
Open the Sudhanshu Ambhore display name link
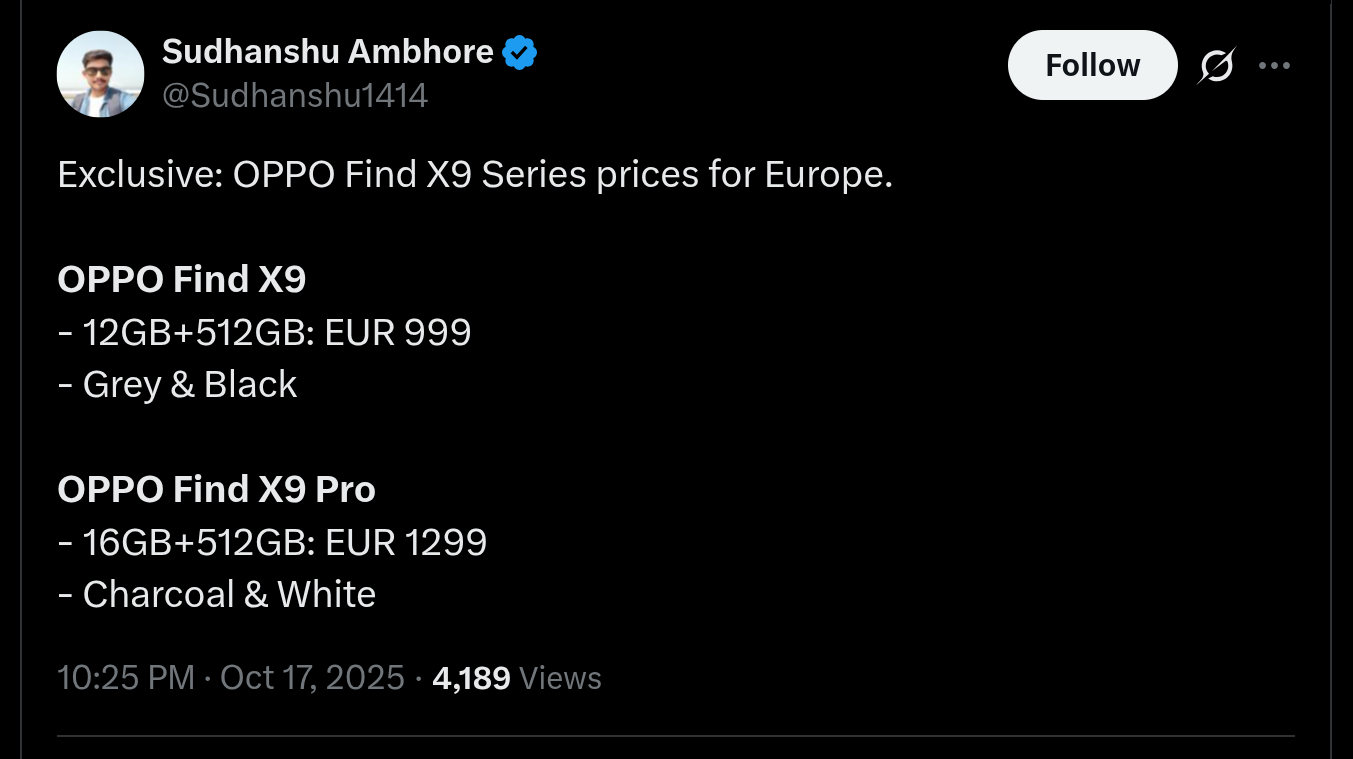(x=327, y=51)
